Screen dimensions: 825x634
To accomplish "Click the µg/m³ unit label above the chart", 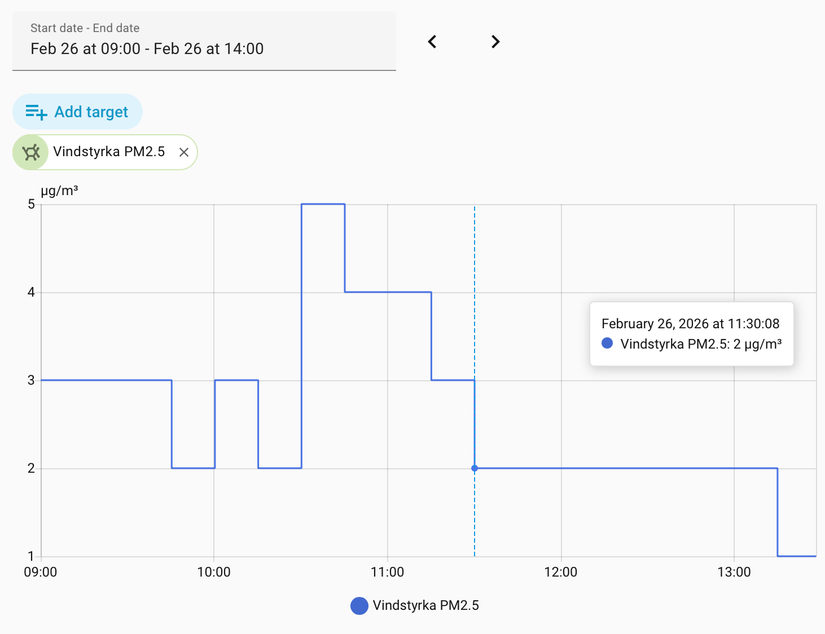I will (59, 189).
